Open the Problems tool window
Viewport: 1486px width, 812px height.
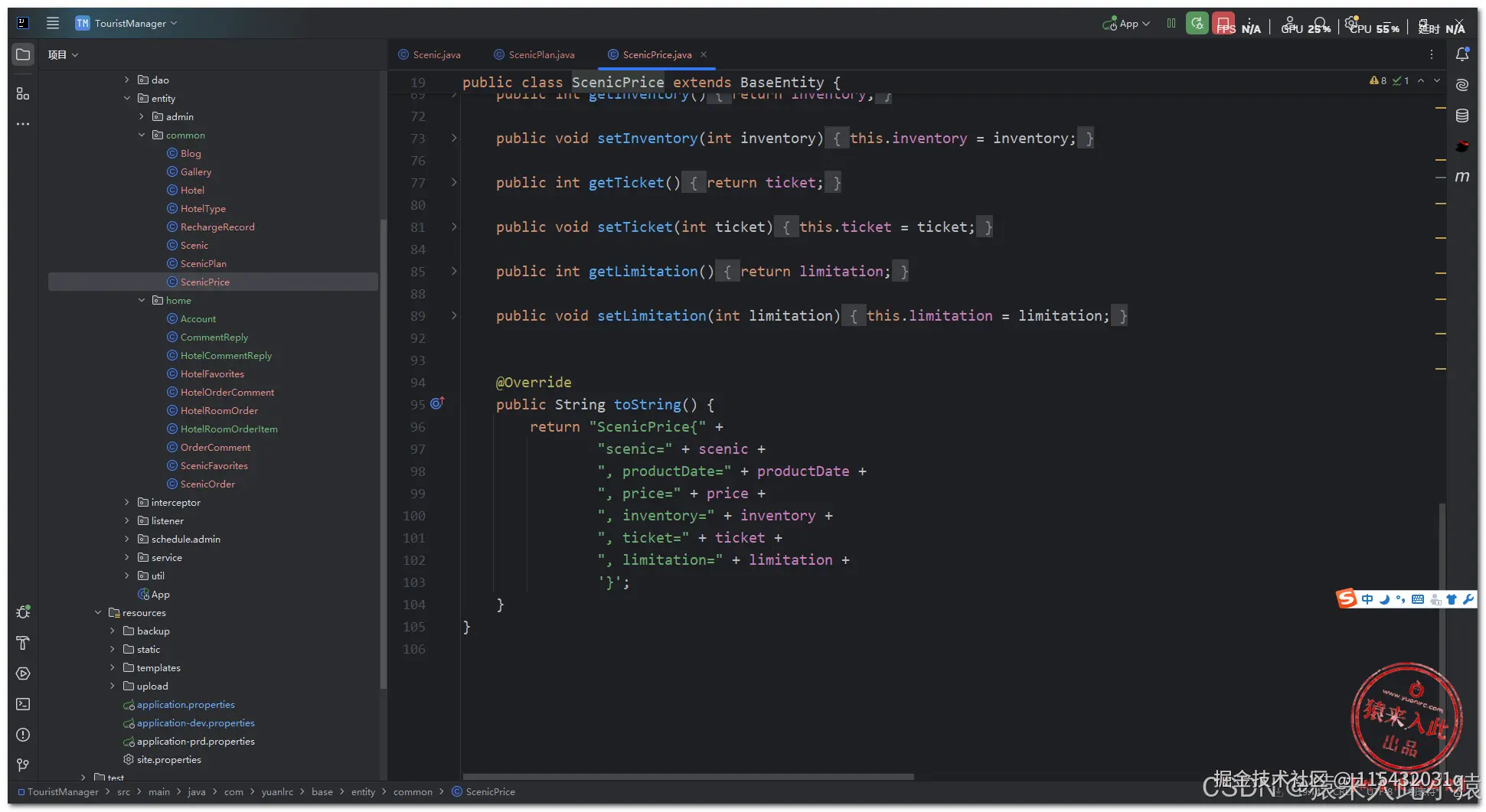23,735
